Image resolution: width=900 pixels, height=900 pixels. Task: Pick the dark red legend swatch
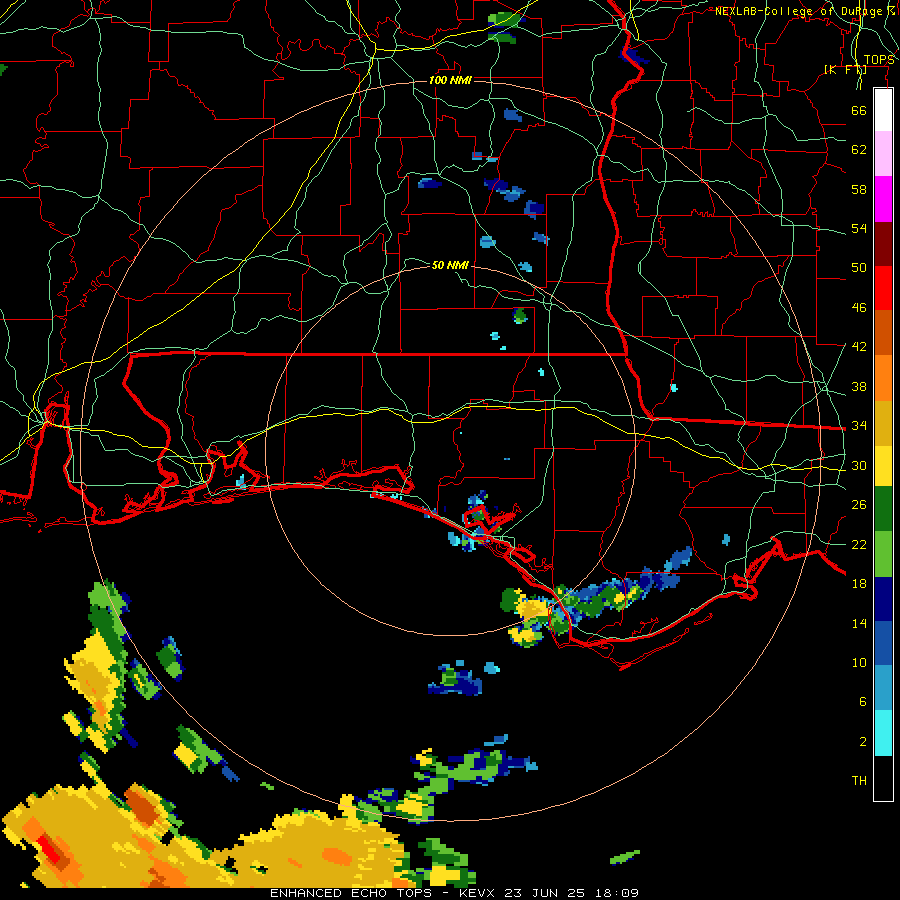tap(883, 243)
